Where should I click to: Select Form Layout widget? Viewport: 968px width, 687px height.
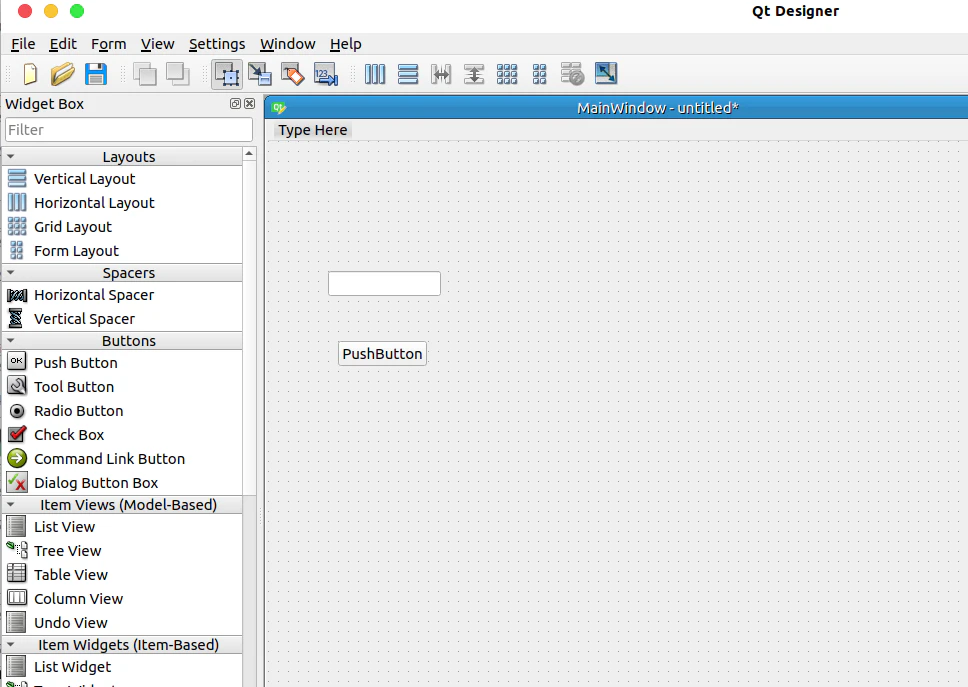(x=122, y=251)
